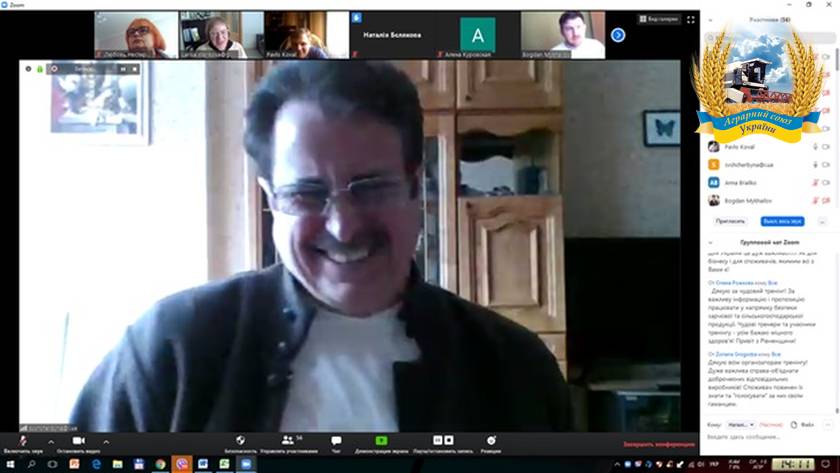The width and height of the screenshot is (840, 473).
Task: Stop video using the camera icon
Action: (79, 440)
